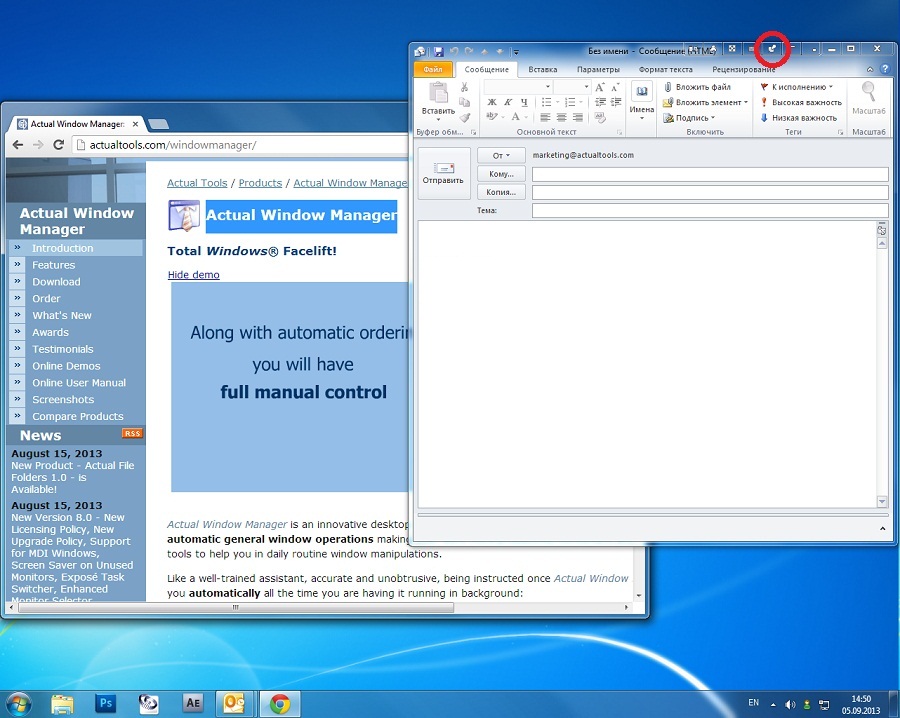Image resolution: width=900 pixels, height=718 pixels.
Task: Switch to the Формат текста tab
Action: point(665,69)
